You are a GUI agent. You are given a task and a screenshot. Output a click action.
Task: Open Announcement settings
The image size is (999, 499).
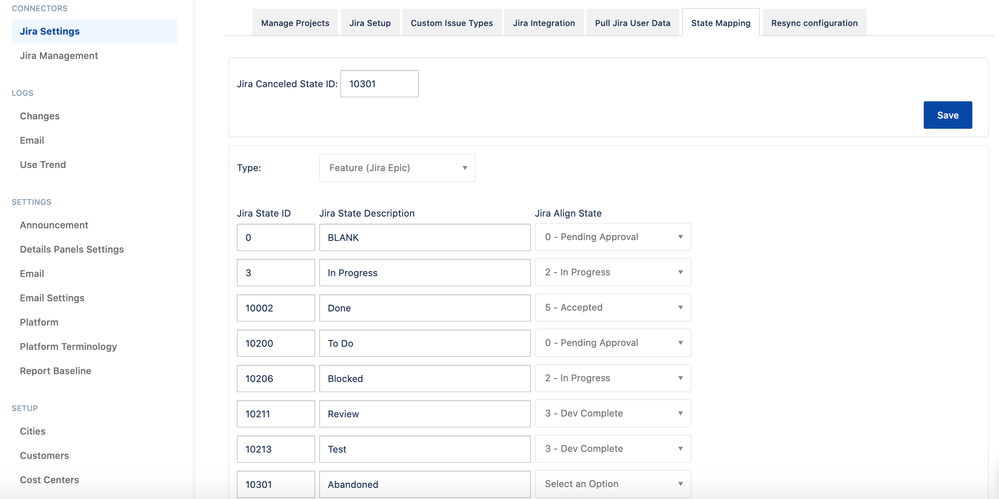point(54,225)
